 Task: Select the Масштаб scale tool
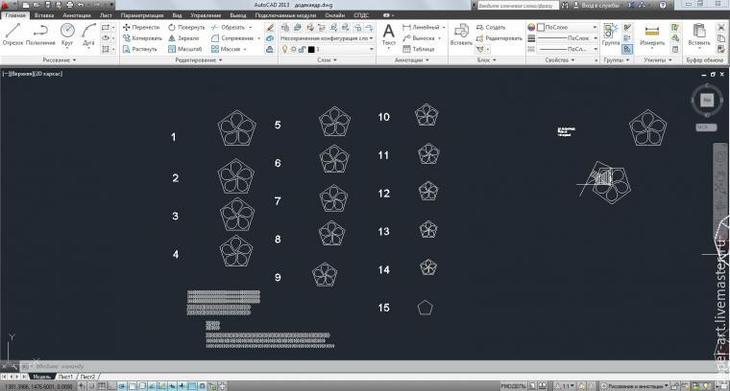(185, 49)
